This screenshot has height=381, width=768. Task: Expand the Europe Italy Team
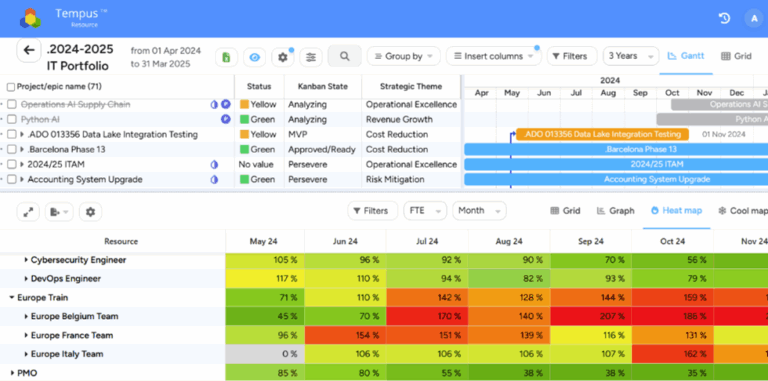pyautogui.click(x=26, y=354)
